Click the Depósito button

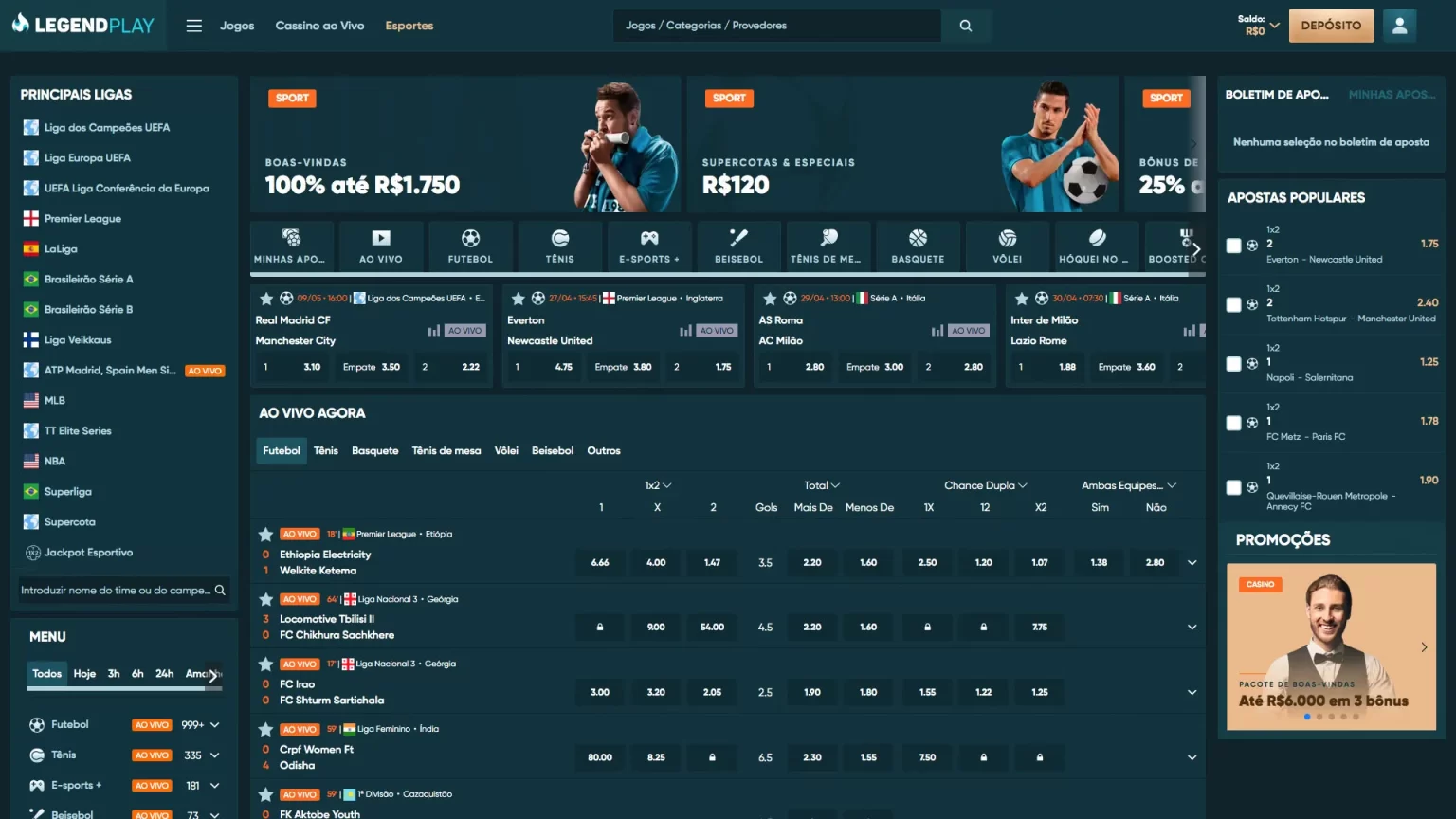[1331, 26]
